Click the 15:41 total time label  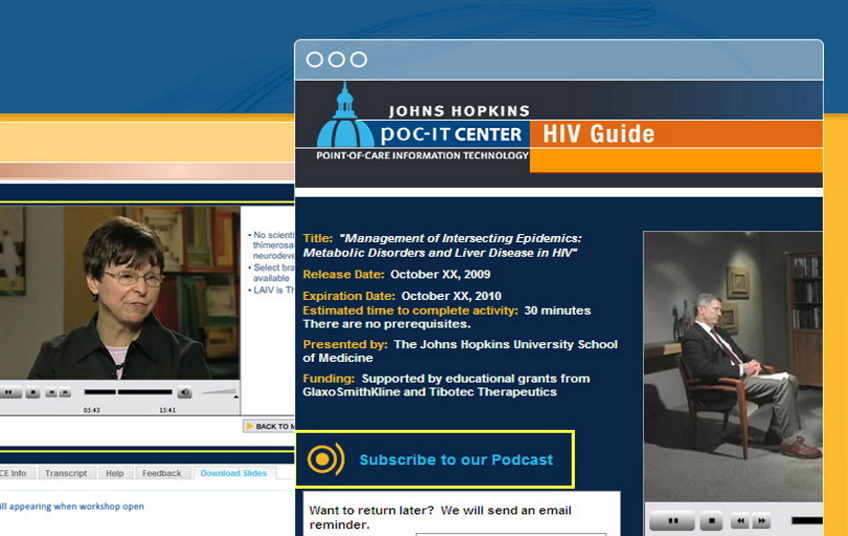(167, 410)
